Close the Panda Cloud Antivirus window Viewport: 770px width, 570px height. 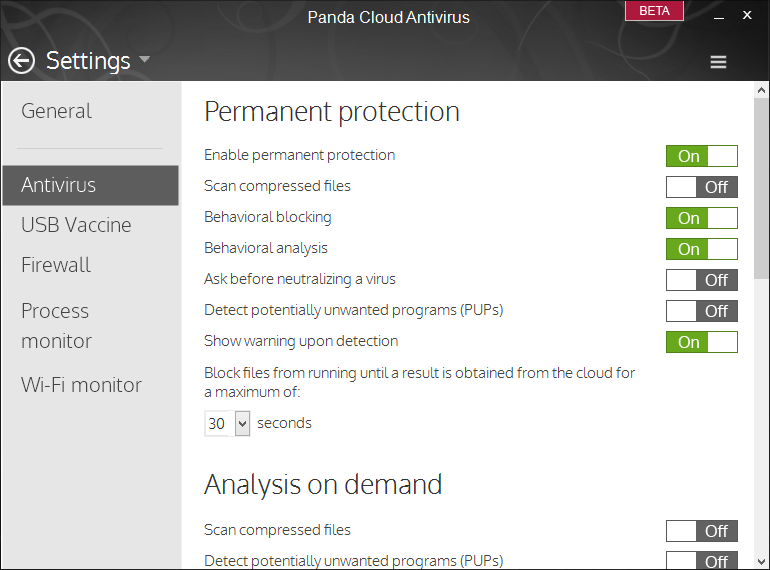747,15
